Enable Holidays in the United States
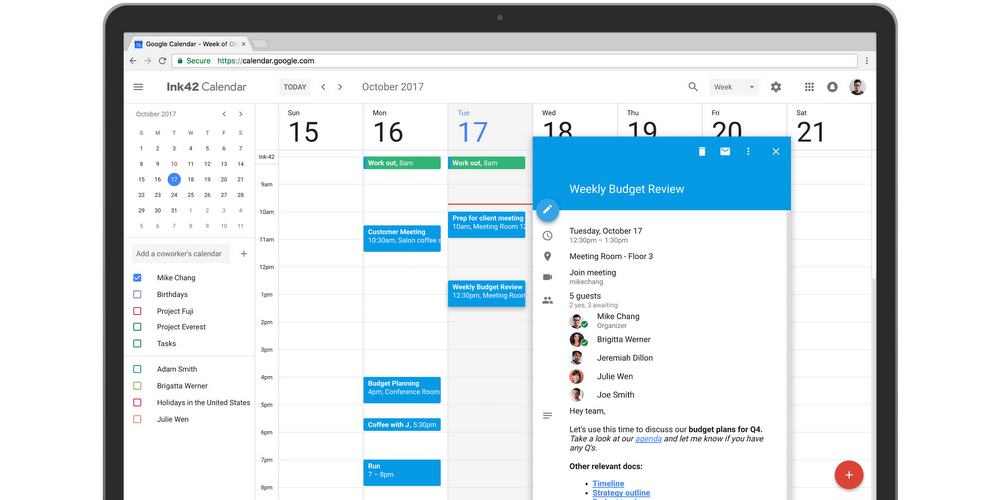The width and height of the screenshot is (1000, 500). (x=137, y=402)
